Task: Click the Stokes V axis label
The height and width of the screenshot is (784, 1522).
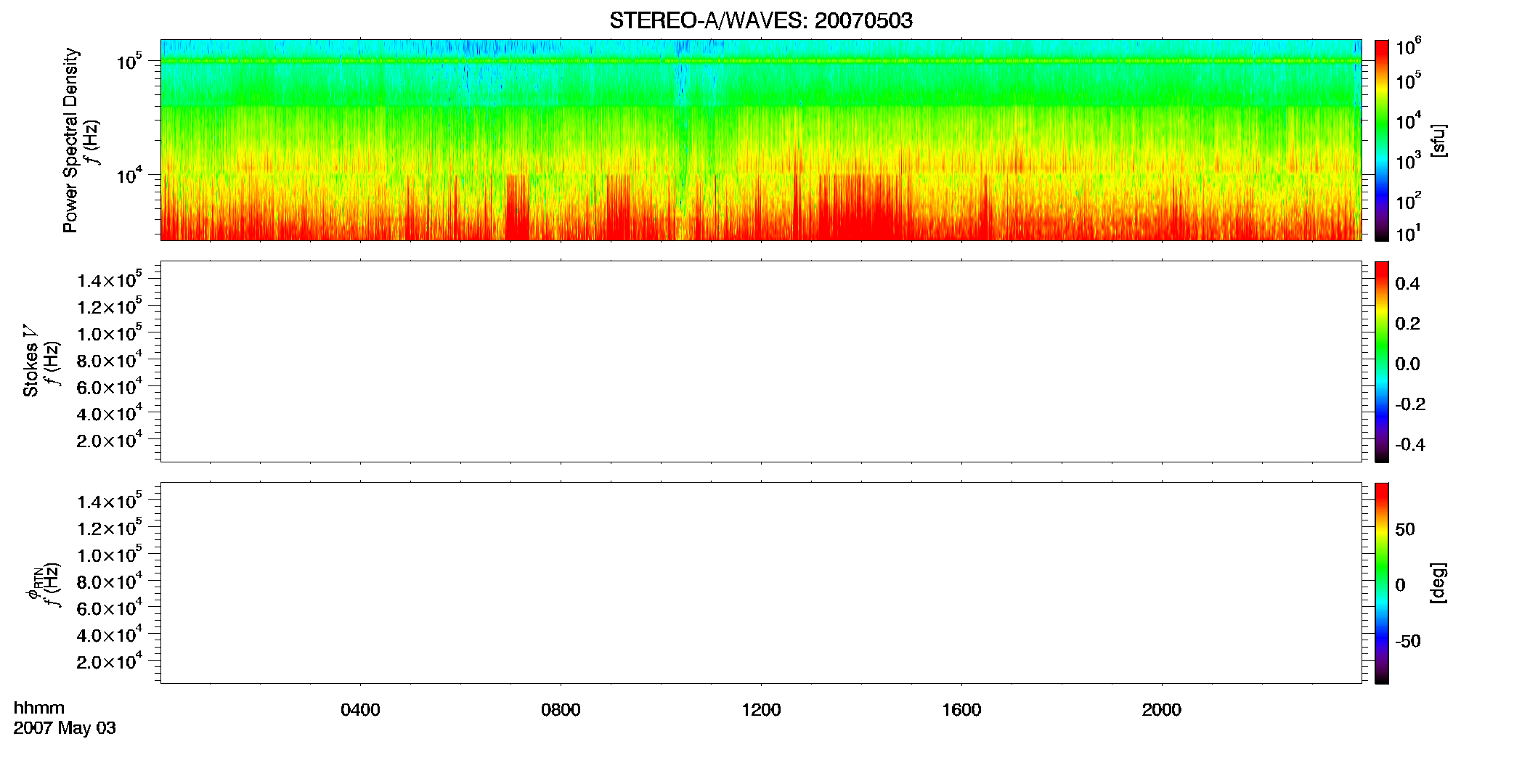Action: [30, 361]
